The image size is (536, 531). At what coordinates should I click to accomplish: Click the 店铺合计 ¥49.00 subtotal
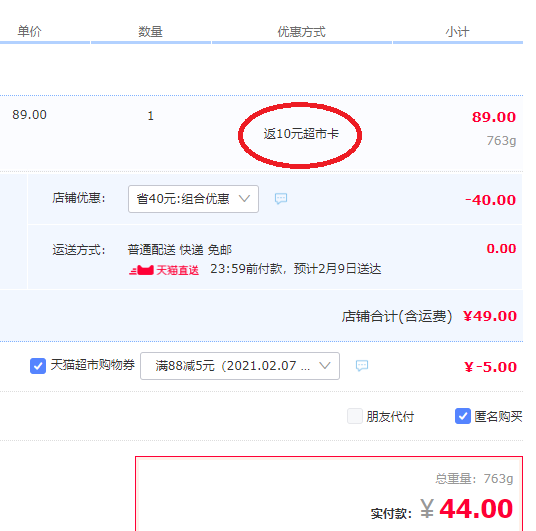point(490,316)
